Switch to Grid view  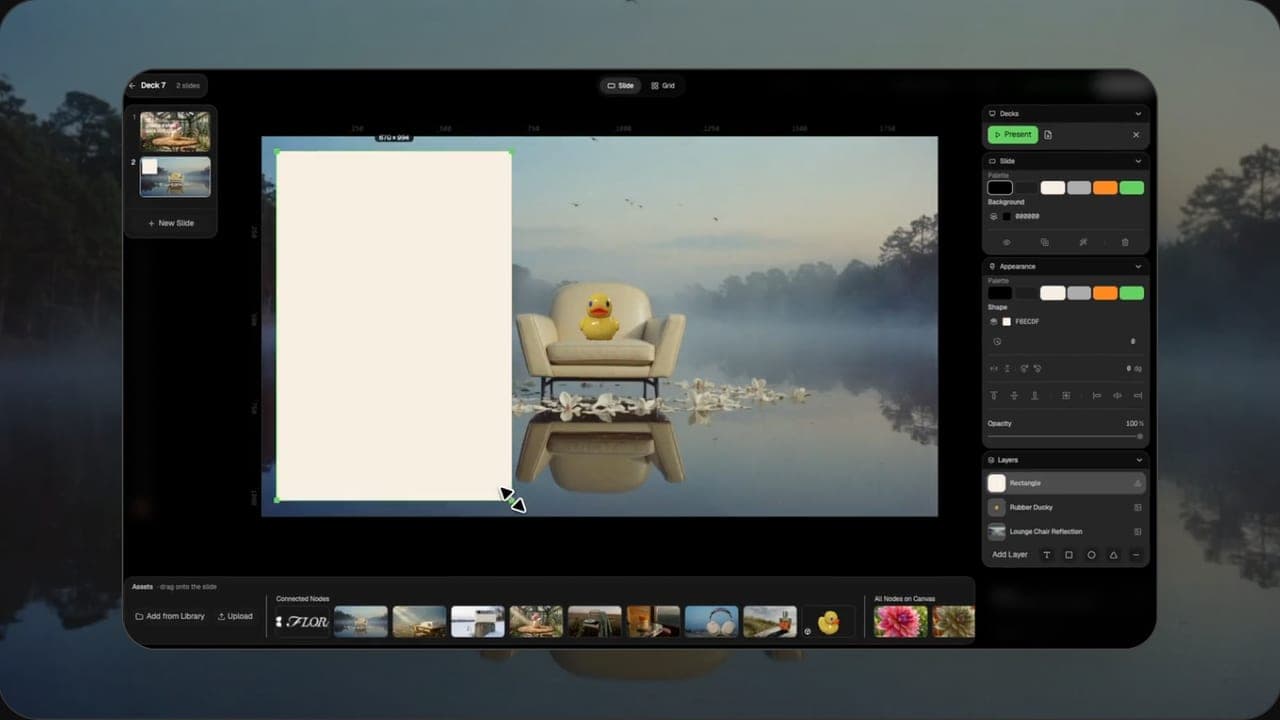pos(663,86)
